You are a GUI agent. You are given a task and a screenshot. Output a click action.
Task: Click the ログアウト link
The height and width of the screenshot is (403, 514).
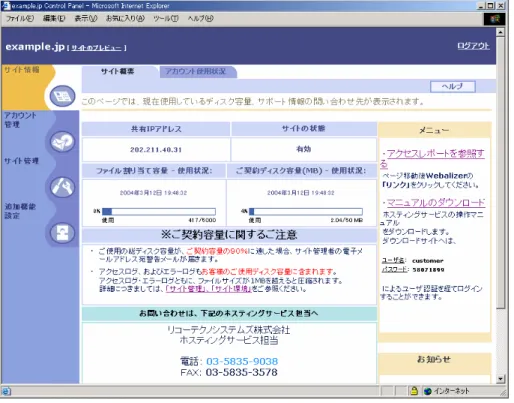473,46
